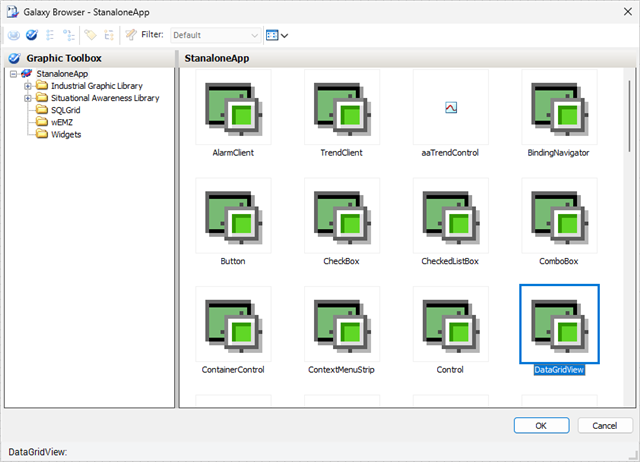This screenshot has width=640, height=462.
Task: Click the highlighted DataGridView label
Action: pos(559,370)
